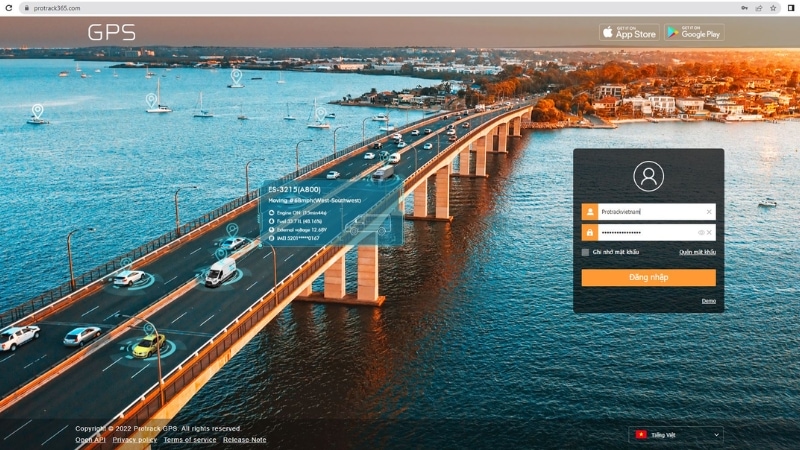Clear the username field with X icon
The width and height of the screenshot is (800, 450).
(x=709, y=212)
